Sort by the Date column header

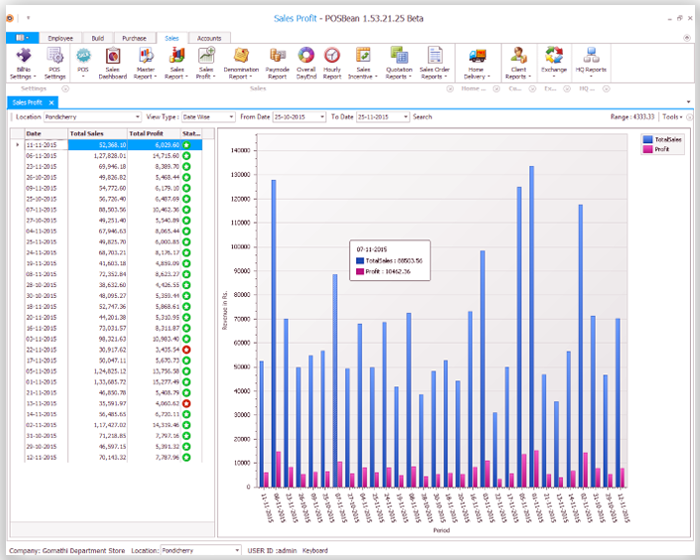point(46,134)
